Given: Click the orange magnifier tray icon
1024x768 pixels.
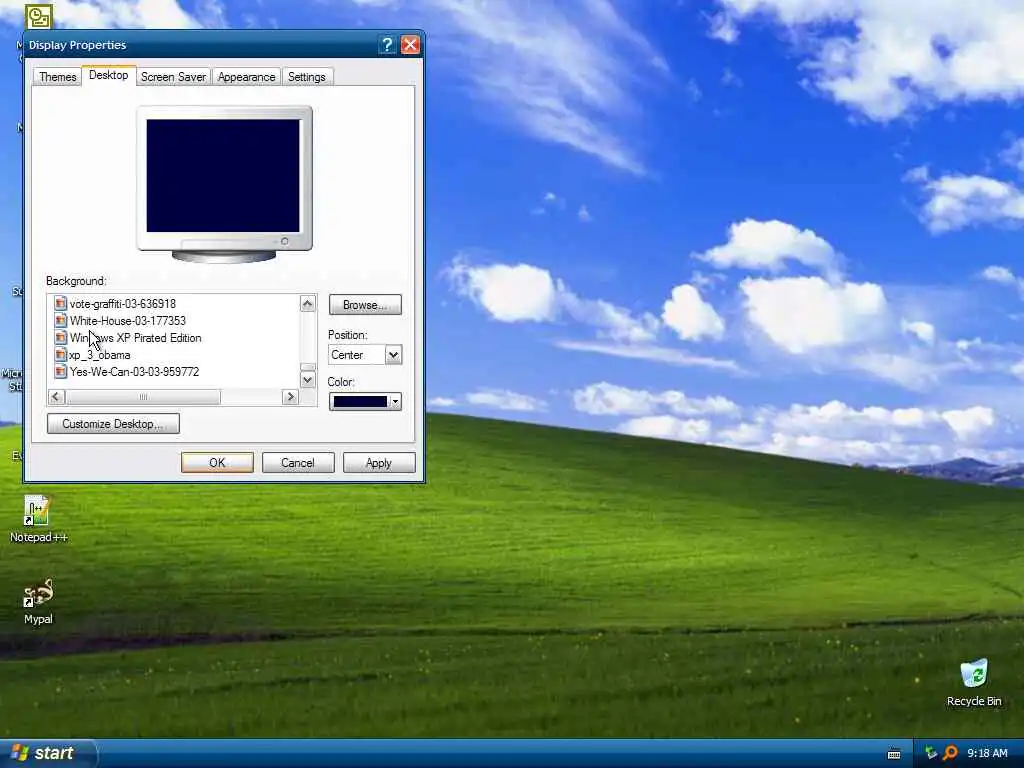Looking at the screenshot, I should [x=950, y=753].
